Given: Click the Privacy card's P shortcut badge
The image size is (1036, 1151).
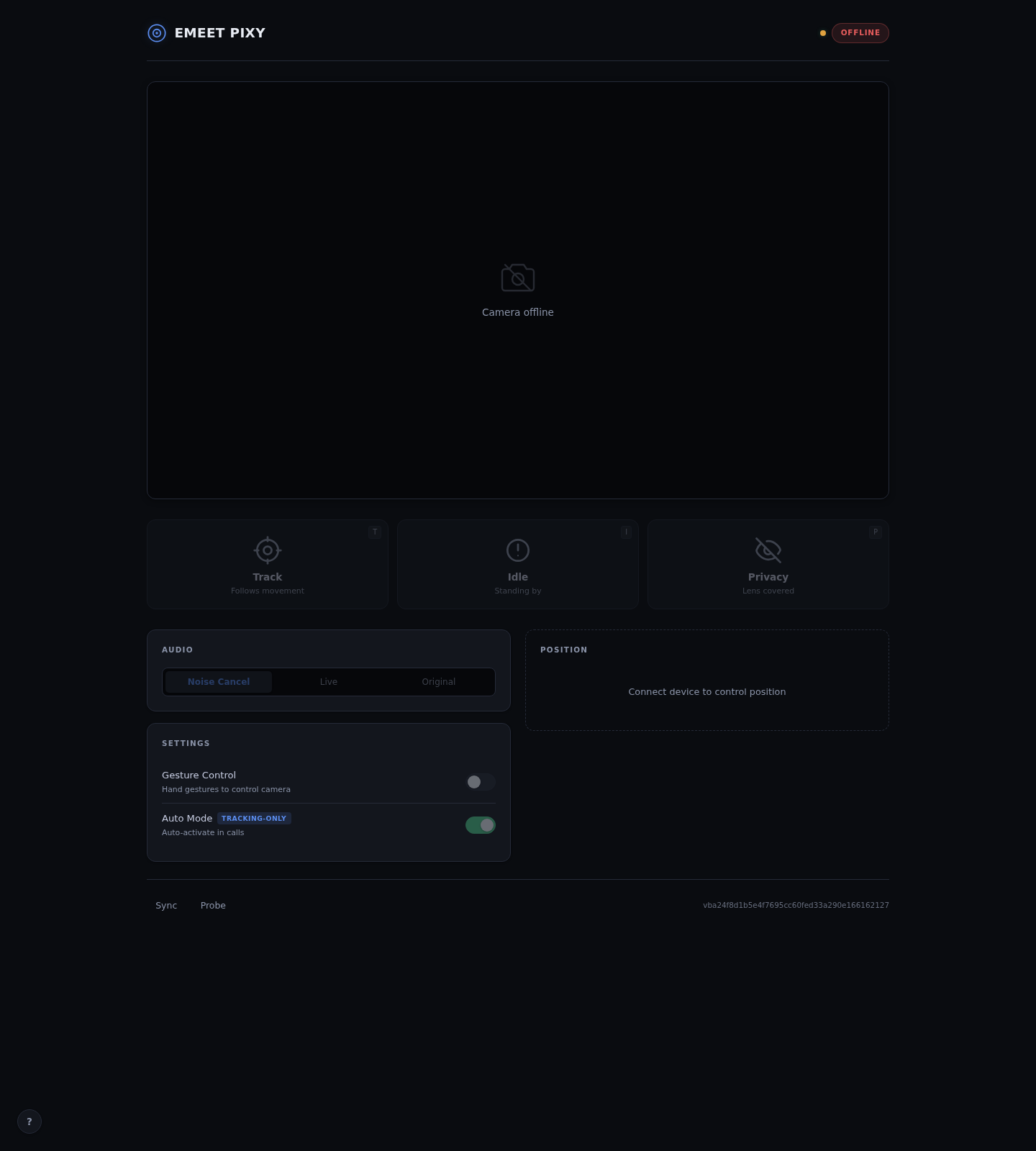Looking at the screenshot, I should tap(876, 532).
